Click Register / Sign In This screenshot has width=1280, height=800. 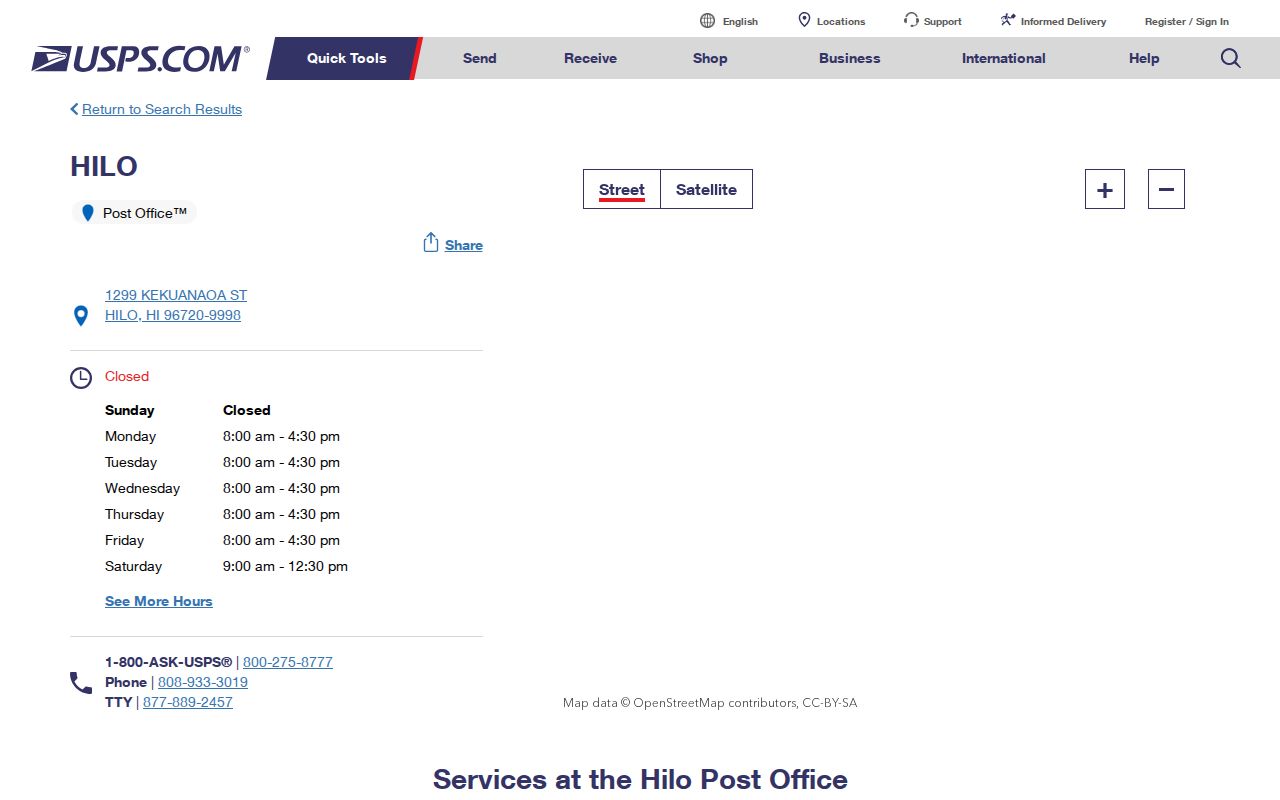point(1187,21)
